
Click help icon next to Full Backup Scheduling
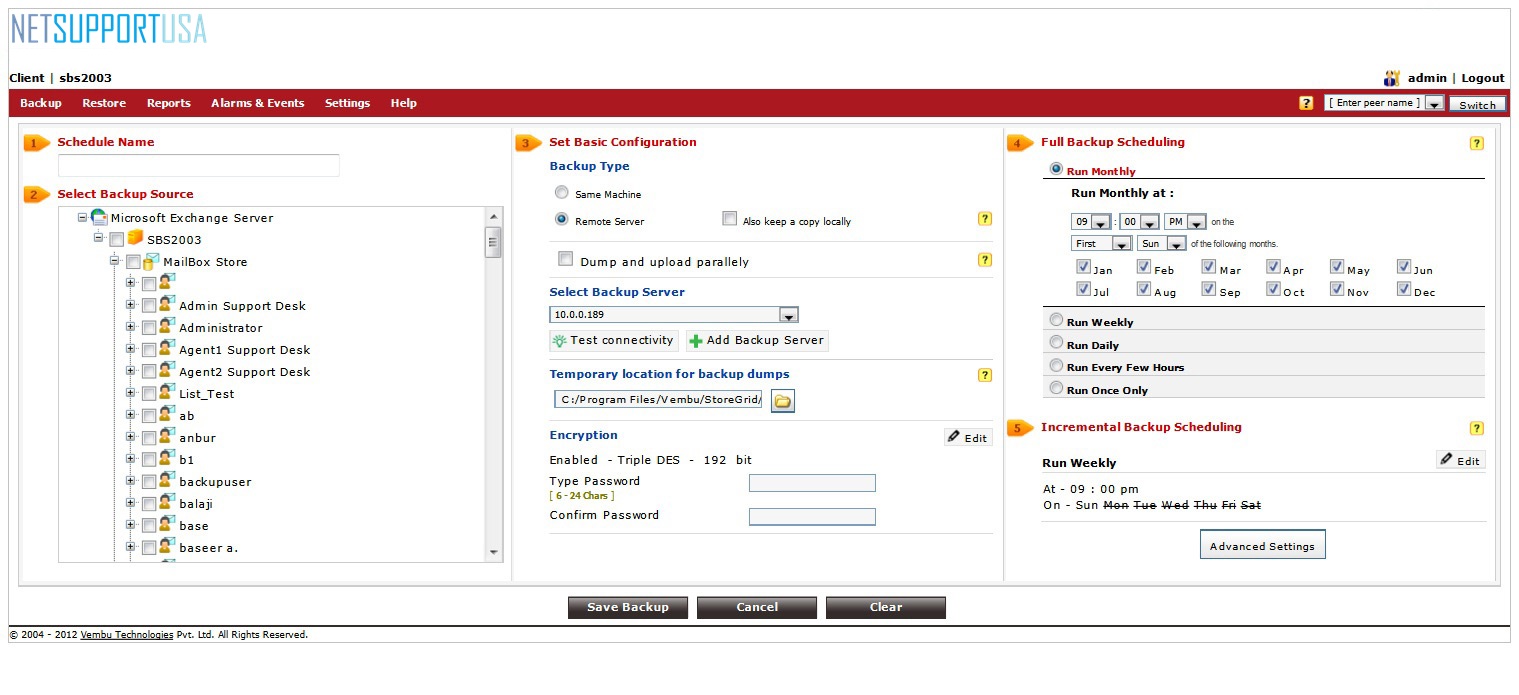1476,143
